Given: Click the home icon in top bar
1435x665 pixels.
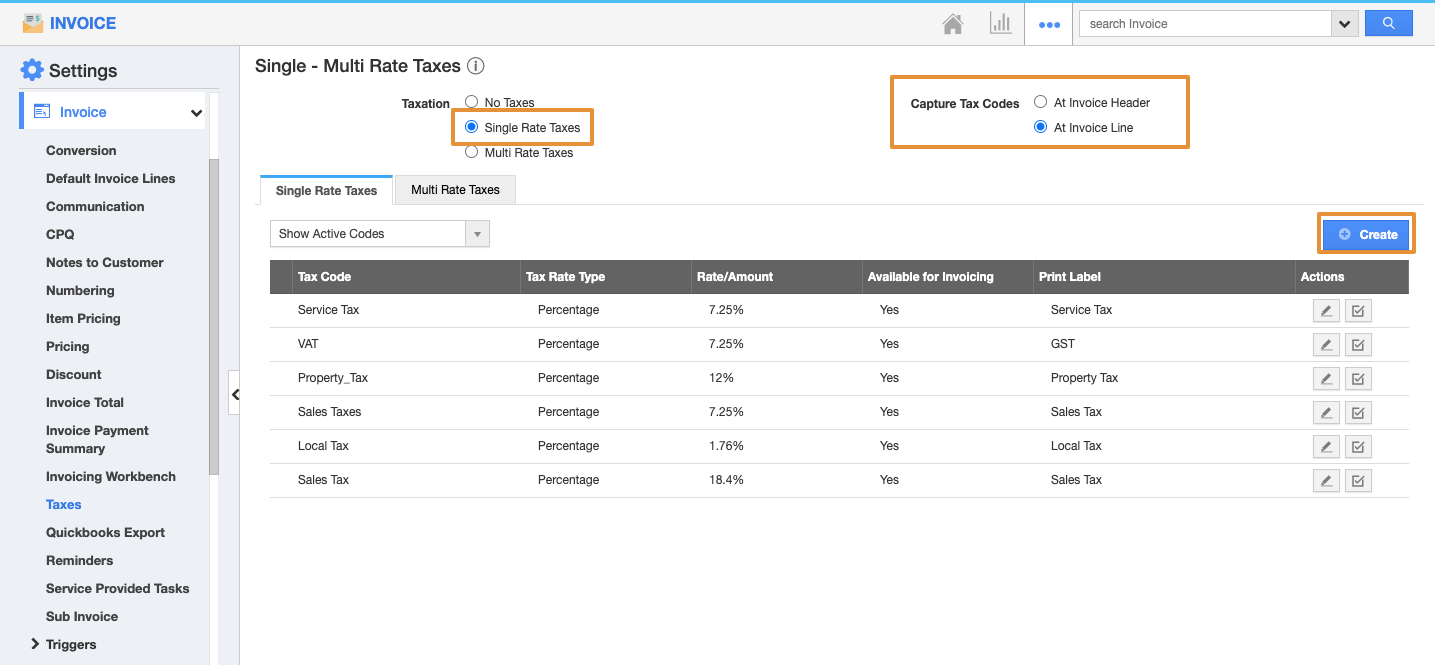Looking at the screenshot, I should [952, 24].
